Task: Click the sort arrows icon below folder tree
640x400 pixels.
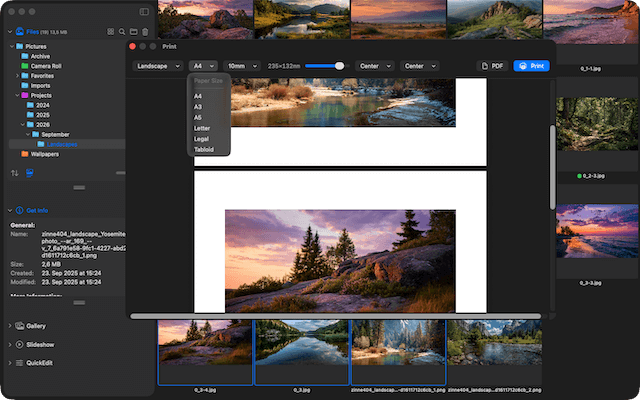Action: tap(14, 173)
